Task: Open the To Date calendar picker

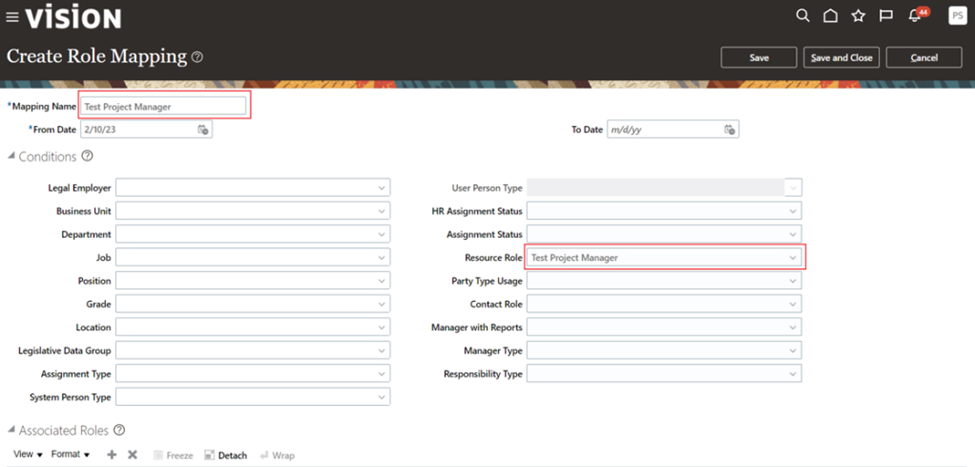Action: (x=730, y=130)
